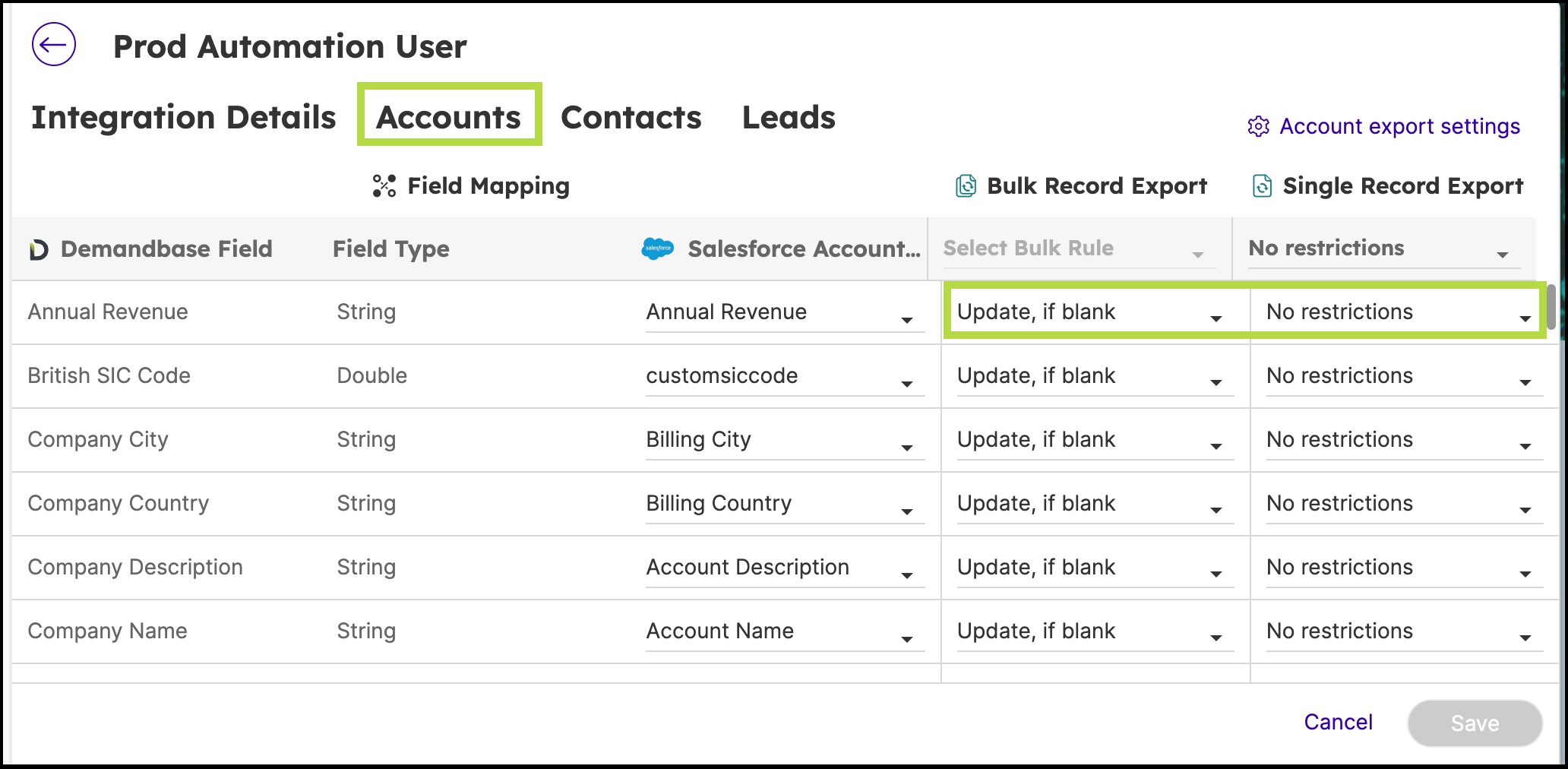Image resolution: width=1568 pixels, height=769 pixels.
Task: Click the Single Record Export icon
Action: [1262, 185]
